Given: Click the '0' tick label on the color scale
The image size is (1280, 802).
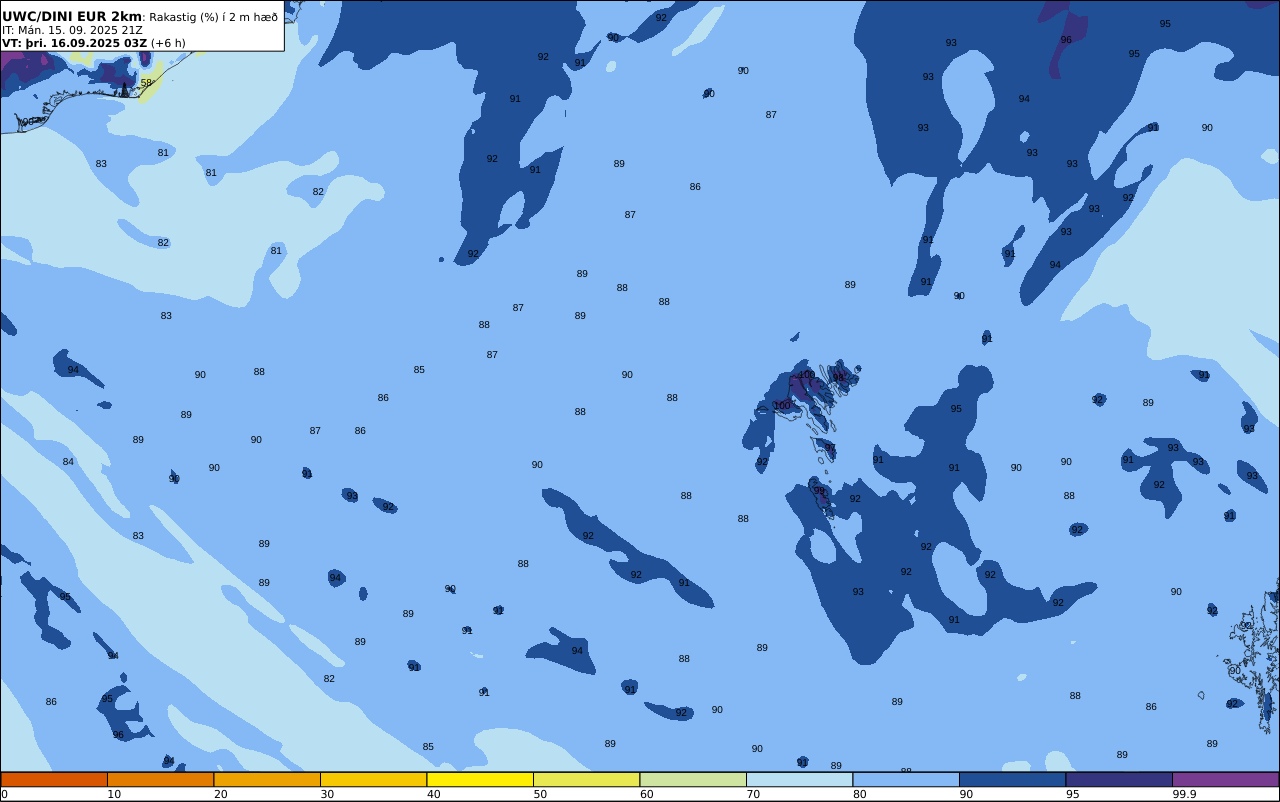Looking at the screenshot, I should pos(4,794).
